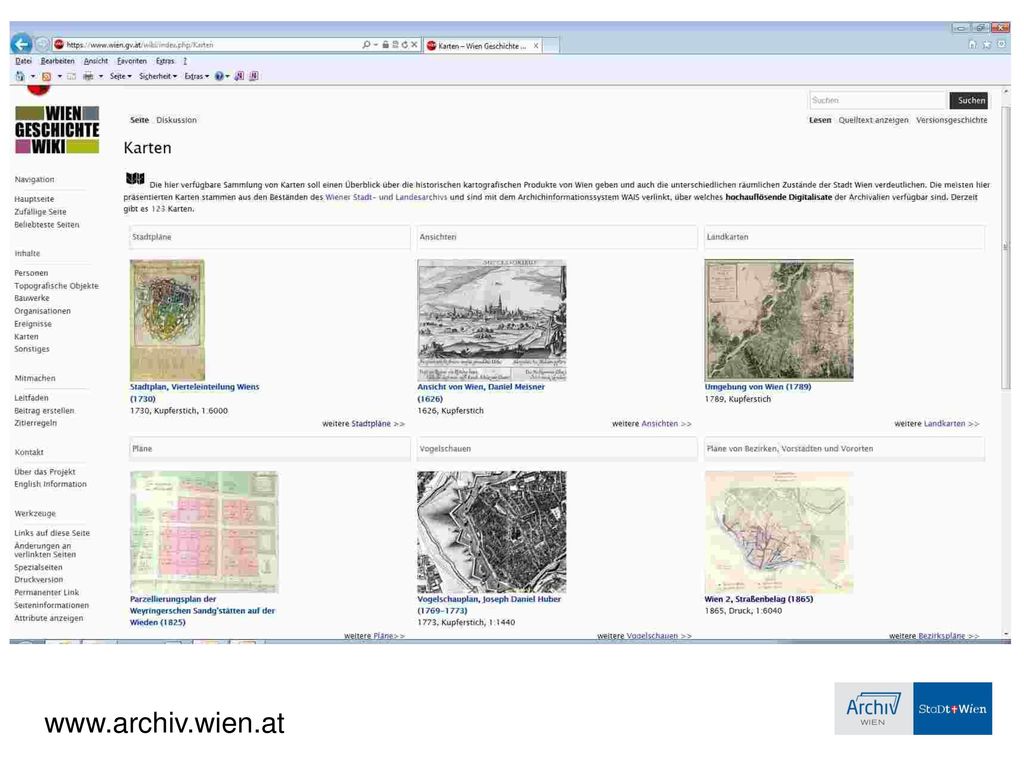The width and height of the screenshot is (1024, 768).
Task: Open the new tab button
Action: 551,46
